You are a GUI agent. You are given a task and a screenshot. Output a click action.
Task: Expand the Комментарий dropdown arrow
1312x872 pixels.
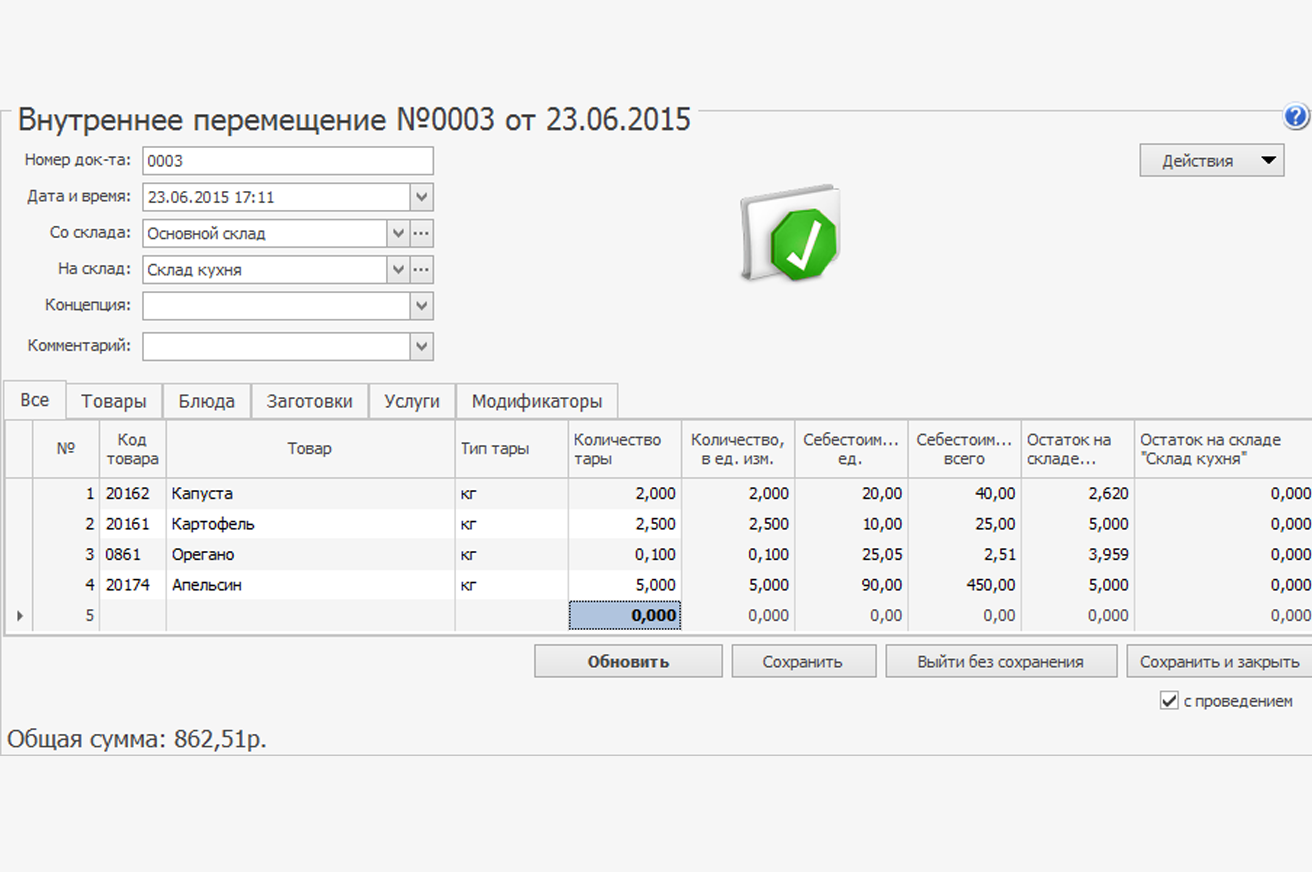pyautogui.click(x=422, y=347)
